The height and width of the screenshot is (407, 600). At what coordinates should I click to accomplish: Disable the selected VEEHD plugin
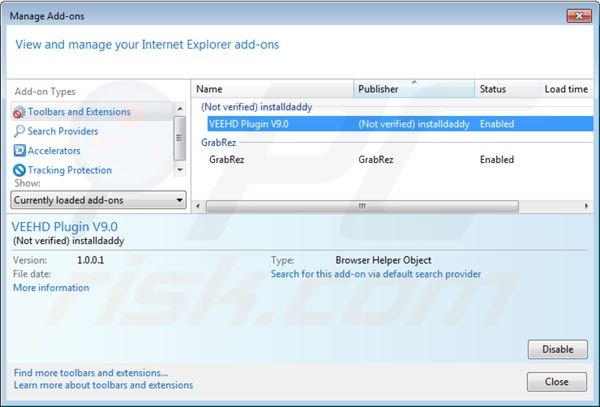(x=558, y=349)
